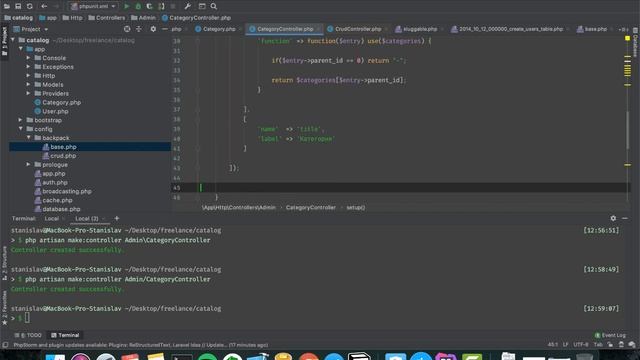Expand the bootstrap folder
The image size is (640, 360).
21,120
